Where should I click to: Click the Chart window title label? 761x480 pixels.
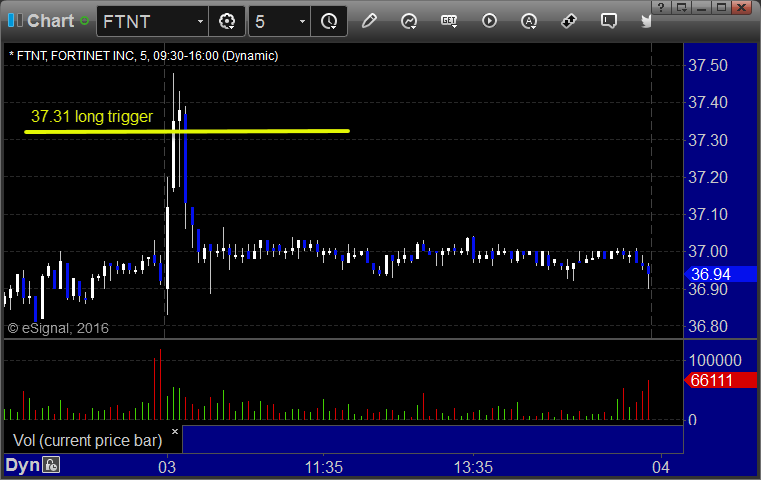coord(50,21)
